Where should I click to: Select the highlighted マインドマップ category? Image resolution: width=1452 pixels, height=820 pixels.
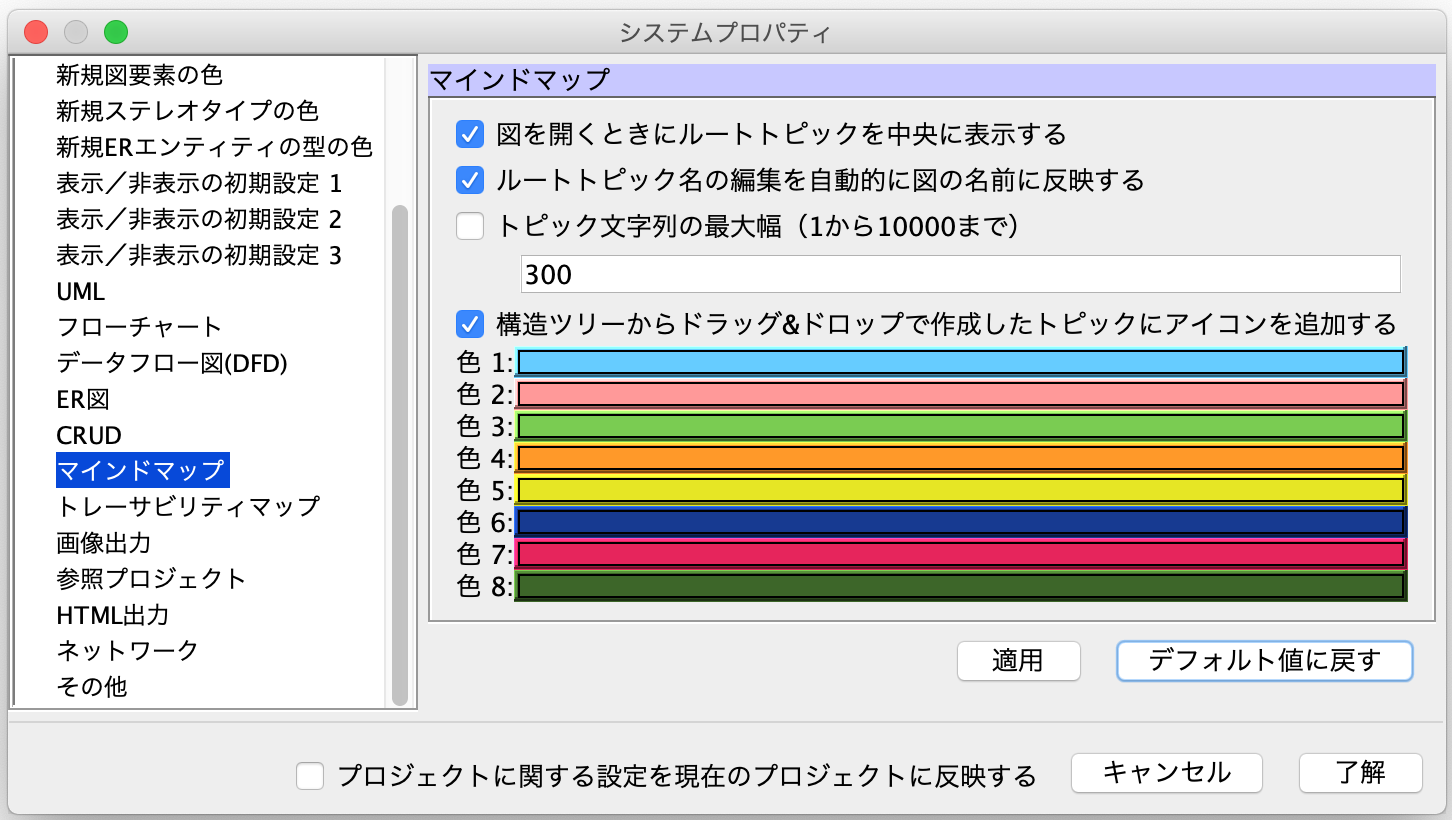click(x=143, y=470)
